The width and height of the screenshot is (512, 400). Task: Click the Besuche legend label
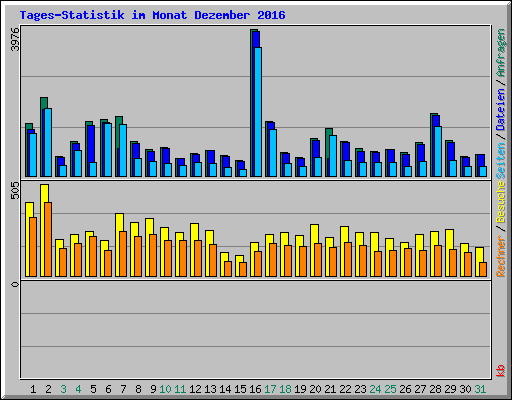point(501,202)
